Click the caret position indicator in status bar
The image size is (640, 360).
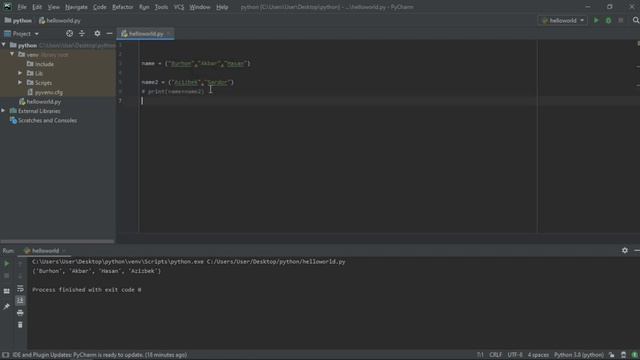click(x=480, y=355)
